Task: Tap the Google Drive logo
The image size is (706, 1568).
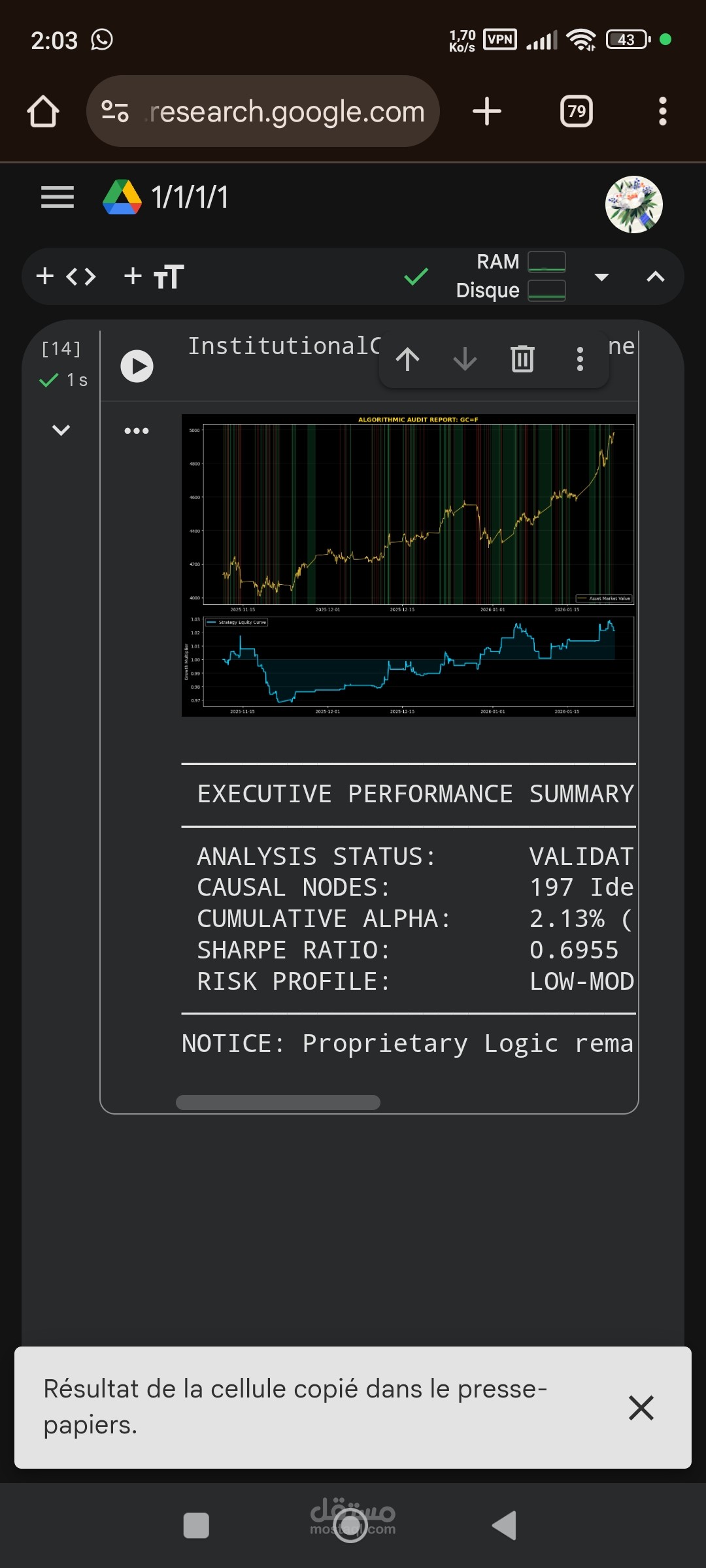Action: coord(122,197)
